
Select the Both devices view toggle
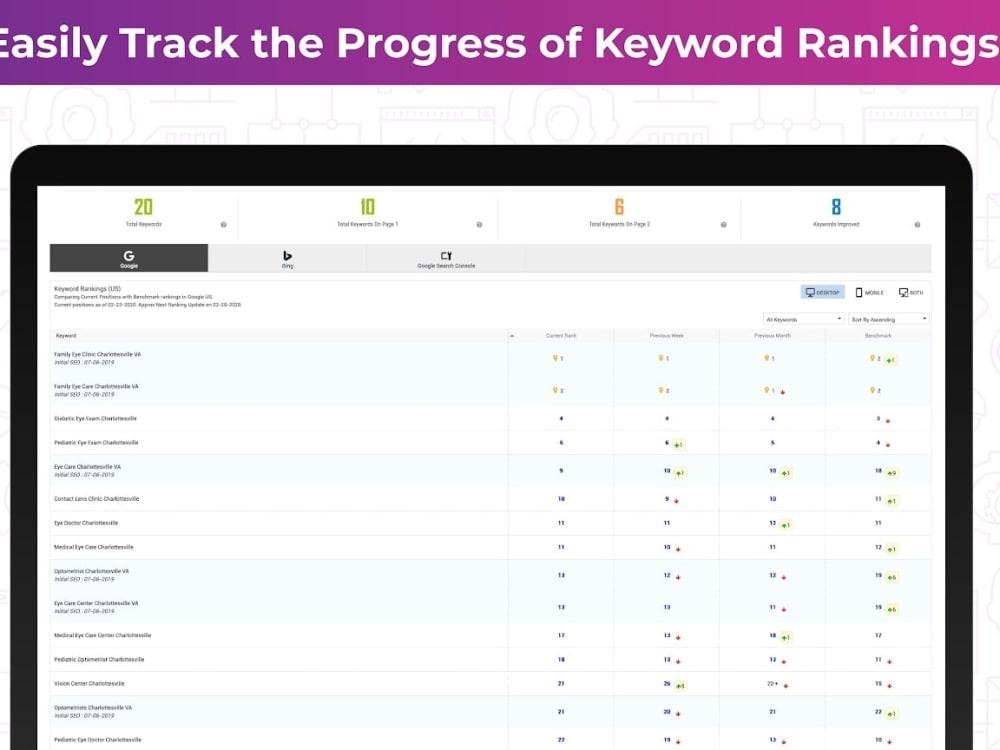(911, 292)
